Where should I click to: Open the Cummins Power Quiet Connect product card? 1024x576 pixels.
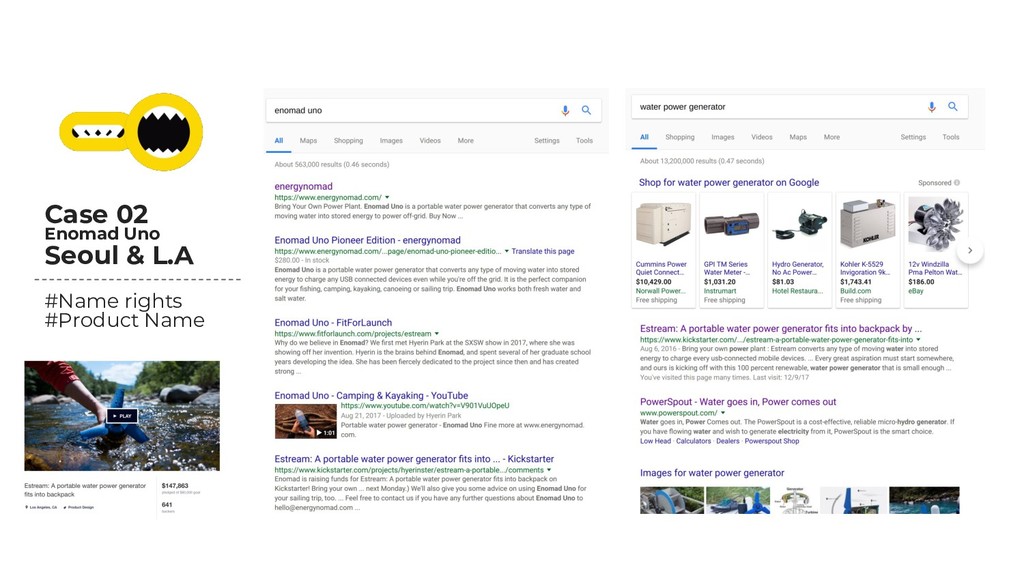(x=664, y=250)
